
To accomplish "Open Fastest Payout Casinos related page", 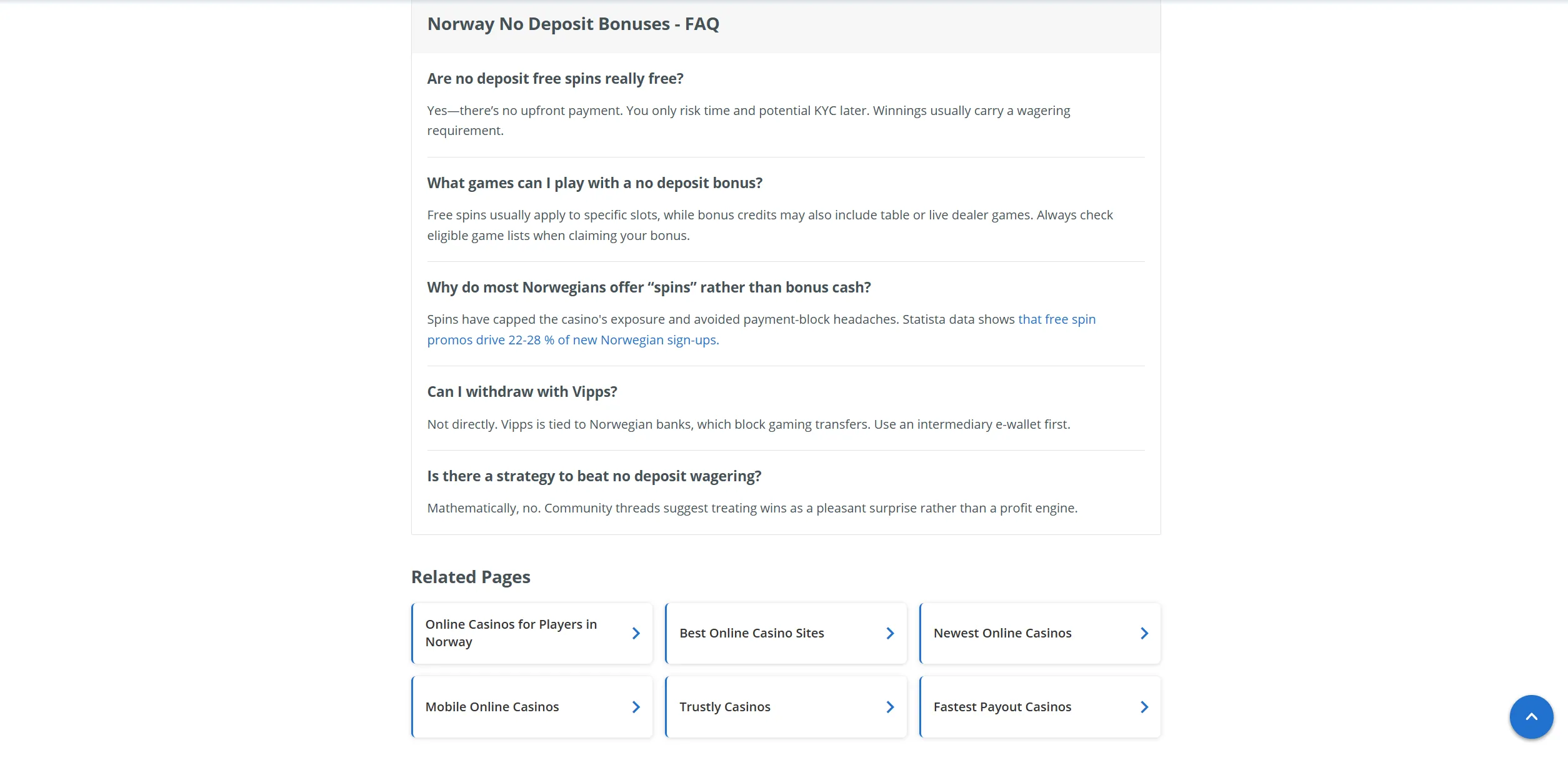I will (1040, 707).
